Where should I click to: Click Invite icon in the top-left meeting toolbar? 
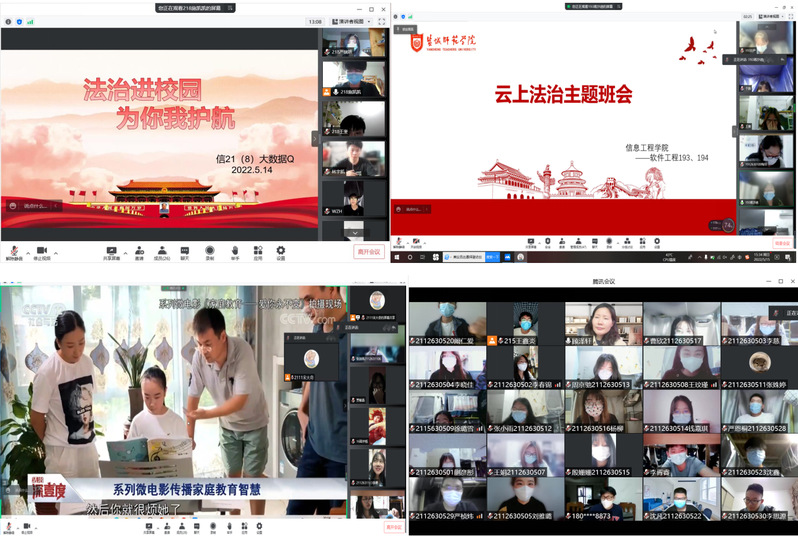tap(139, 251)
